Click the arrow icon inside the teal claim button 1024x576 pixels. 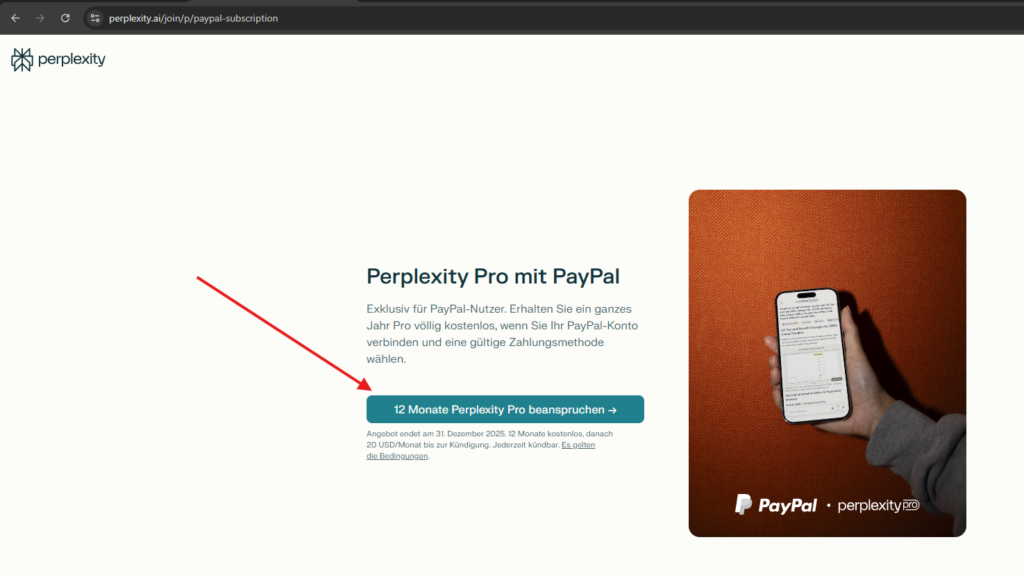coord(613,410)
